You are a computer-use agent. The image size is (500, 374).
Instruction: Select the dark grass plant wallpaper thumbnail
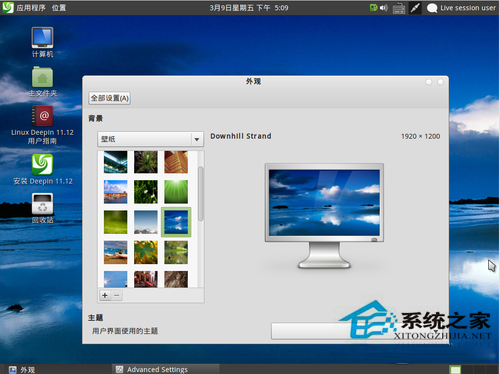(146, 162)
